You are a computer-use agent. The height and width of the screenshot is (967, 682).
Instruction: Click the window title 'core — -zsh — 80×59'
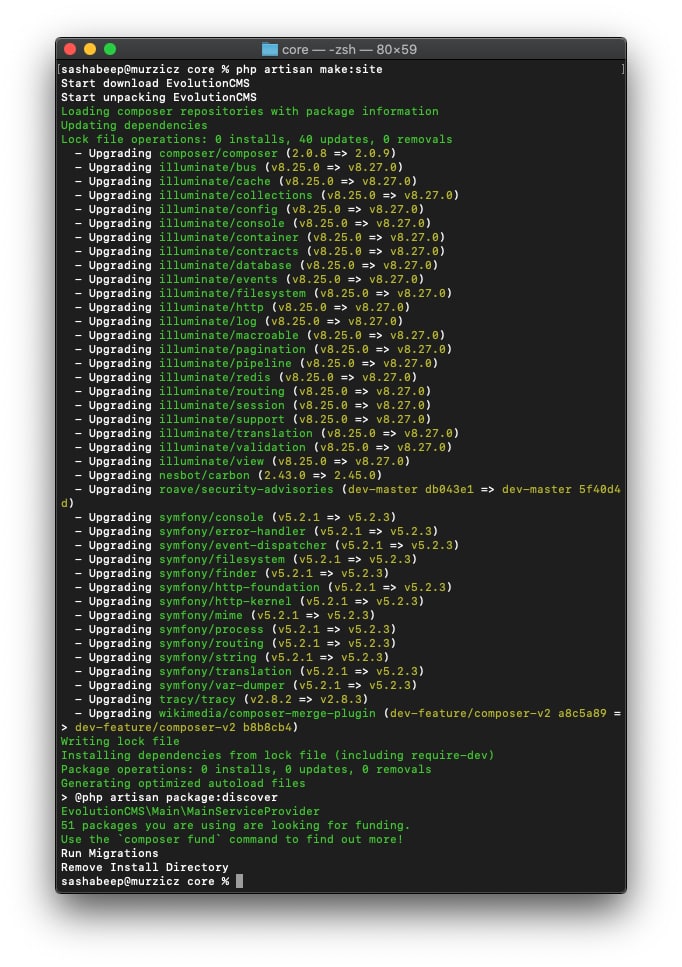click(x=349, y=49)
